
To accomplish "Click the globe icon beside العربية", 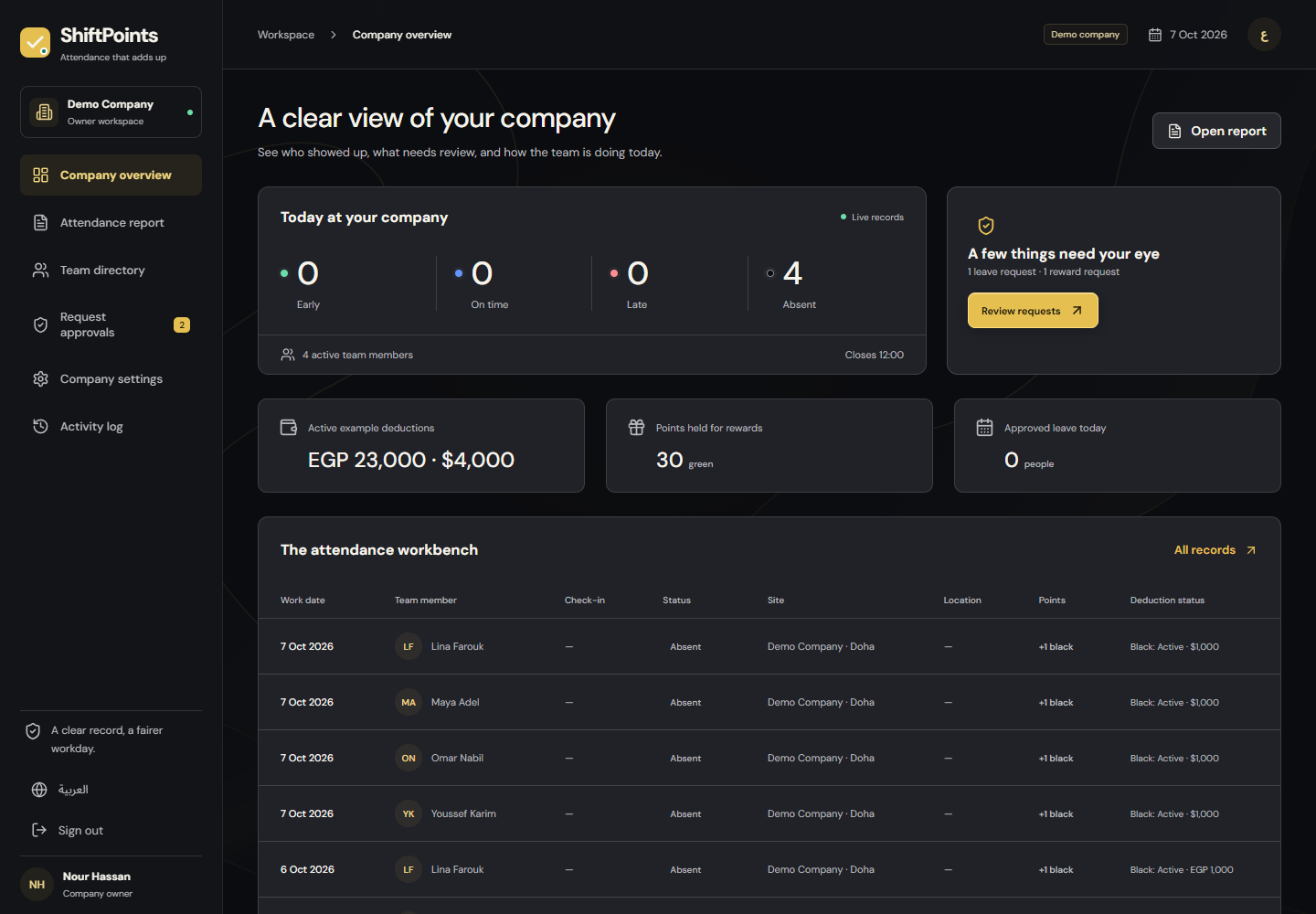I will [x=39, y=790].
